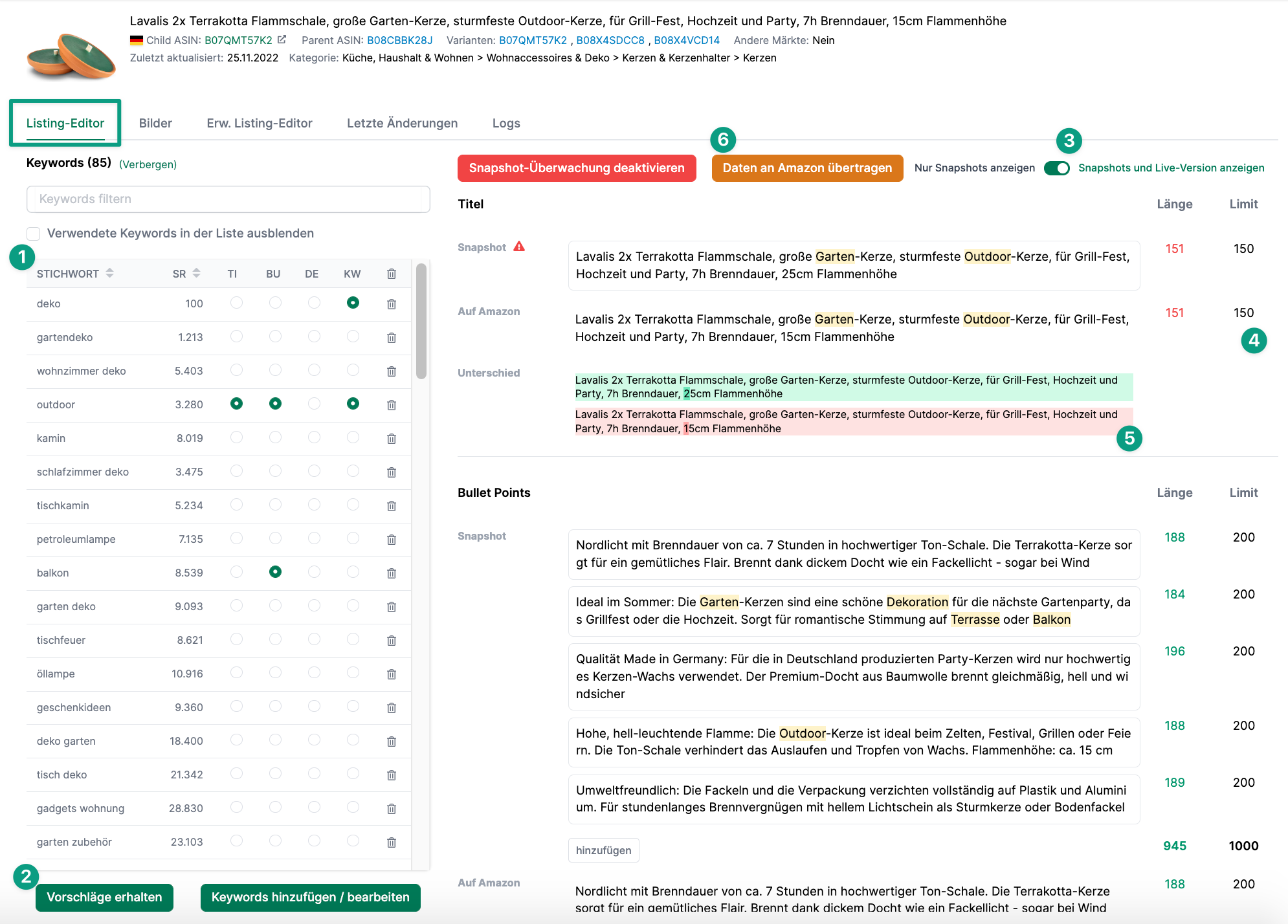
Task: Delete the gartendeko keyword row
Action: tap(392, 338)
